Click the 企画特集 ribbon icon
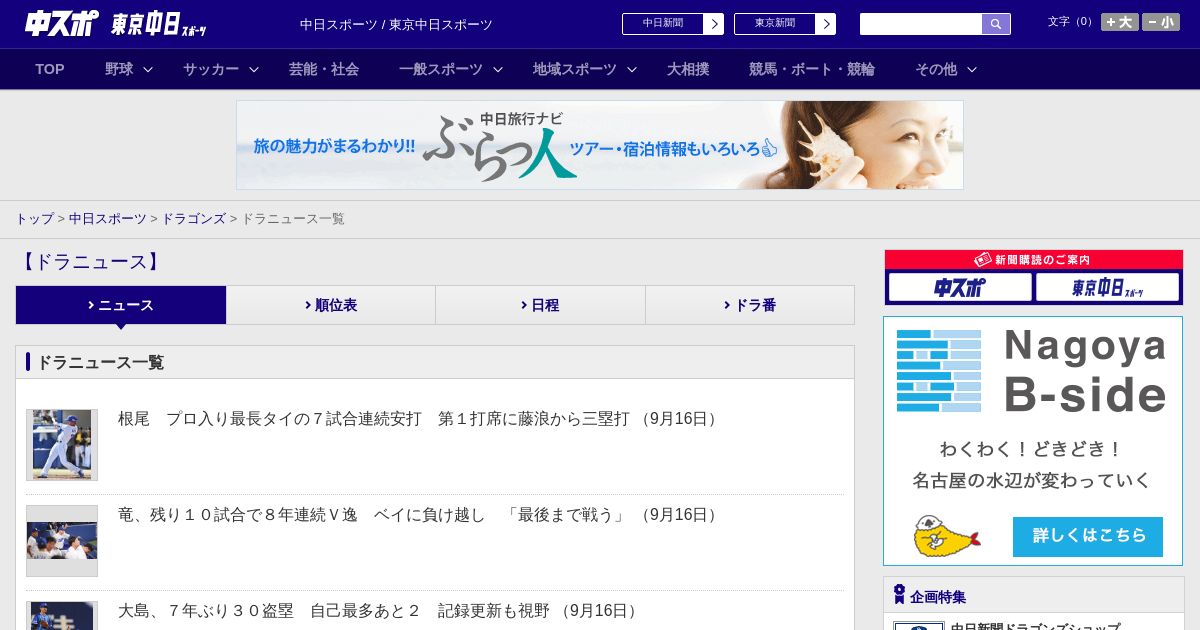Image resolution: width=1200 pixels, height=630 pixels. [x=899, y=595]
